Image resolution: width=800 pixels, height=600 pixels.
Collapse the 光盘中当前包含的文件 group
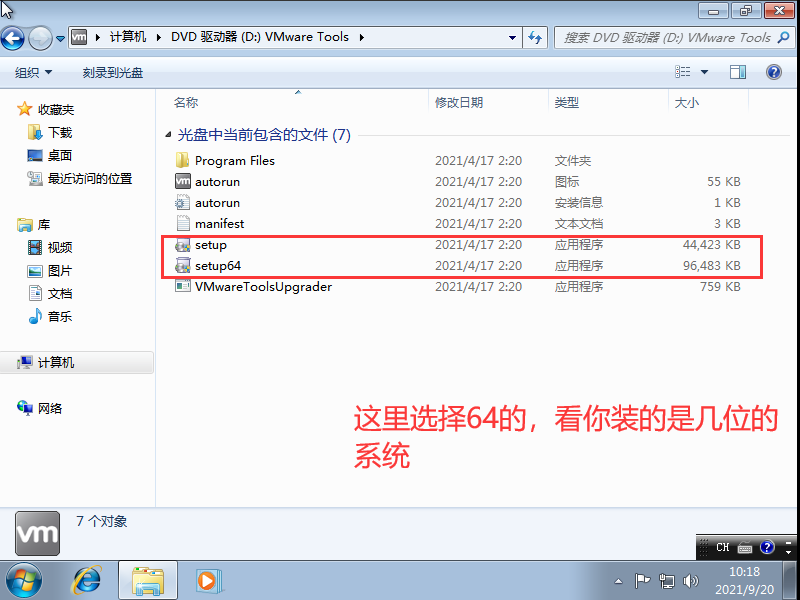tap(168, 135)
